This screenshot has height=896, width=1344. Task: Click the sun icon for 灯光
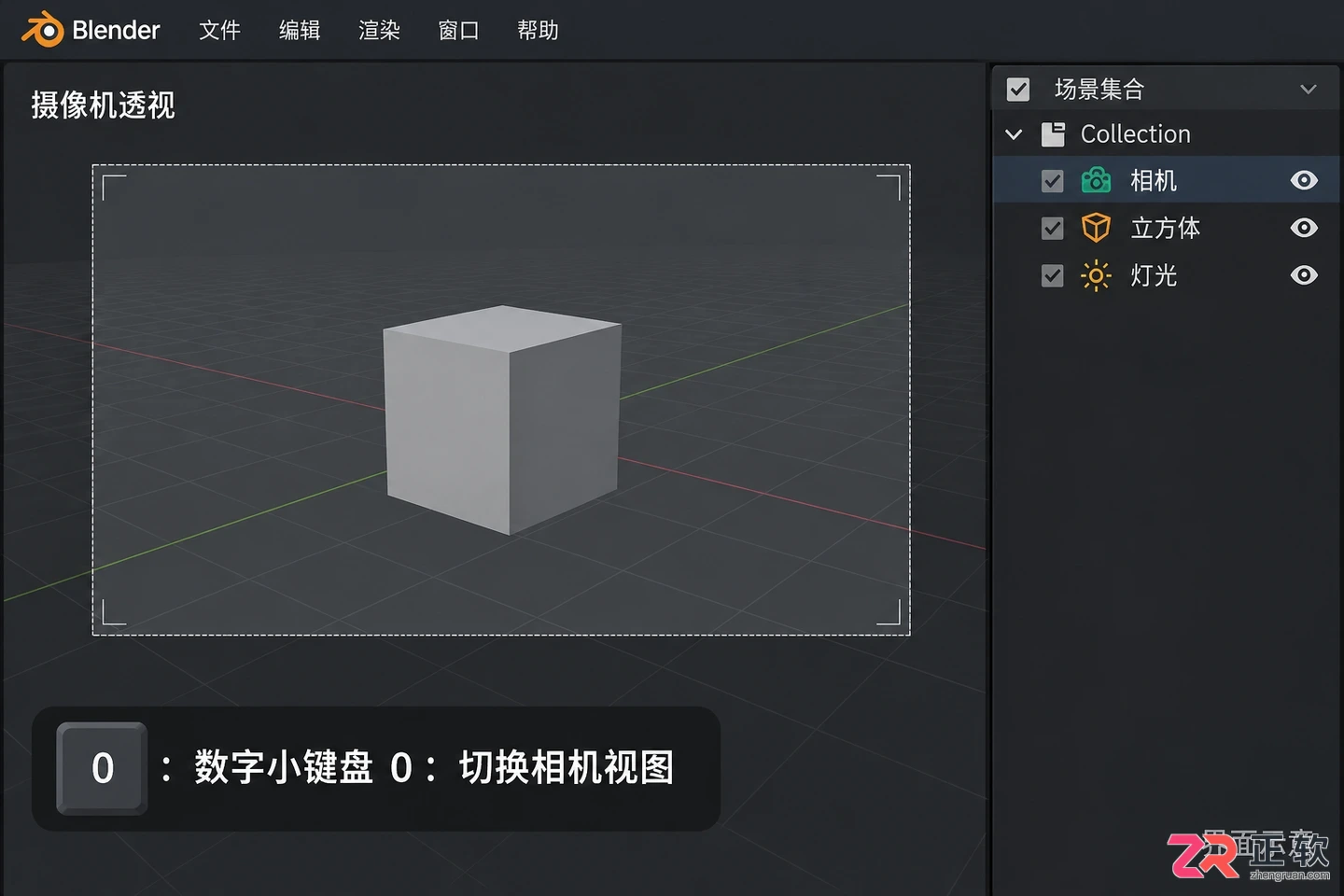point(1096,275)
